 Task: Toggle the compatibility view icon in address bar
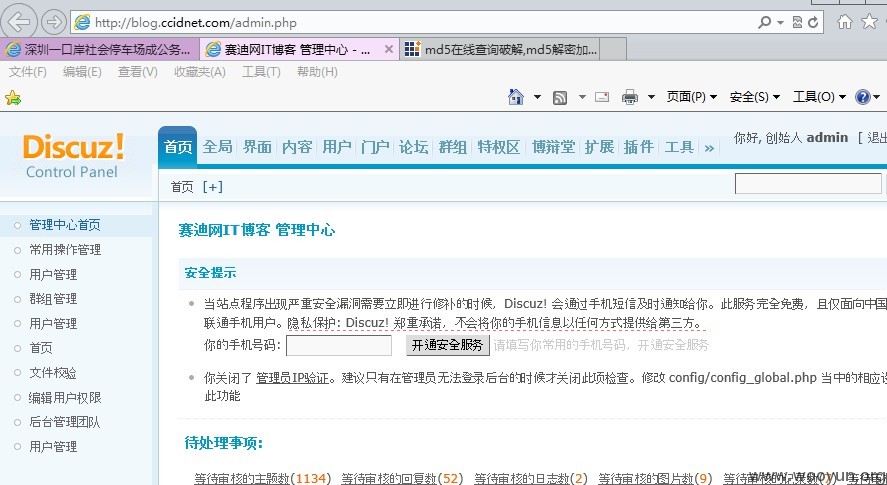[798, 22]
